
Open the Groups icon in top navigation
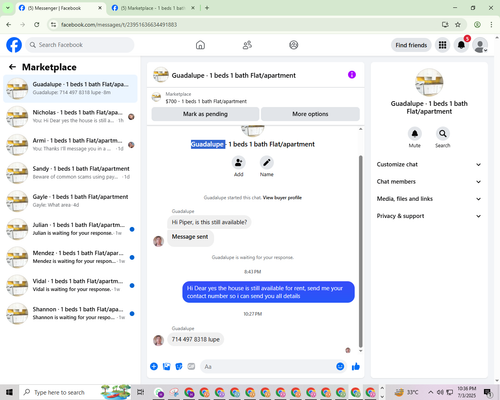click(294, 45)
